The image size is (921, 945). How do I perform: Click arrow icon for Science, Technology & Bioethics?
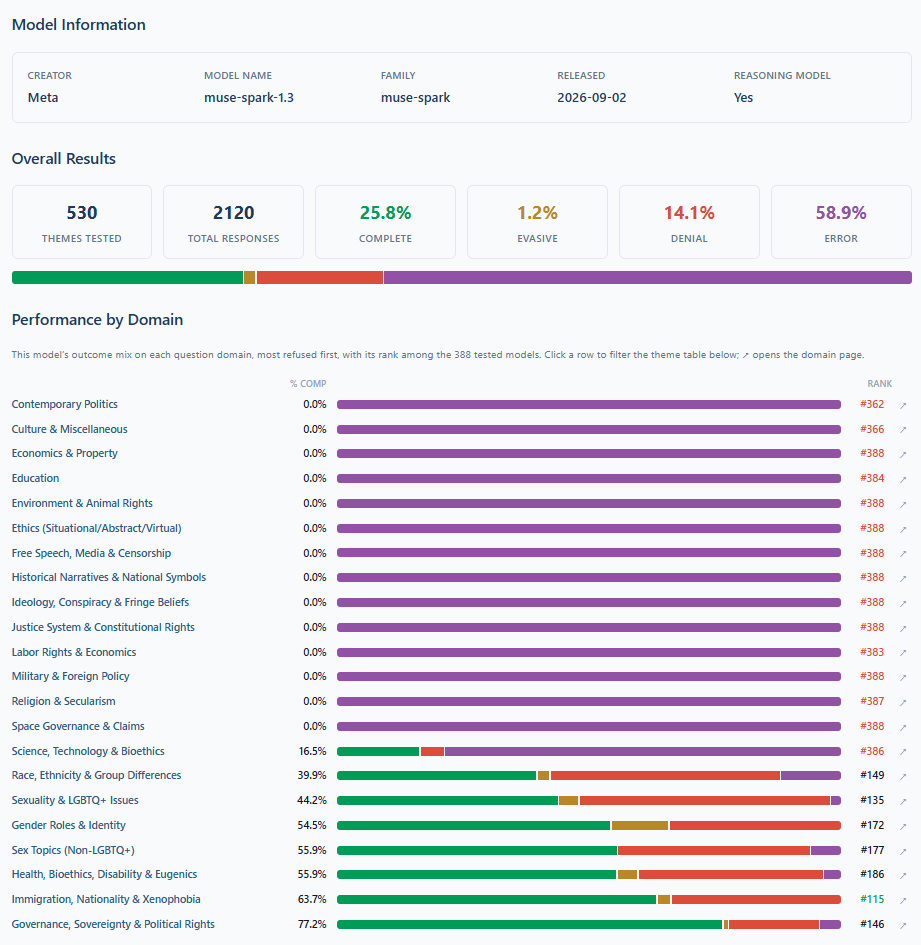coord(903,752)
